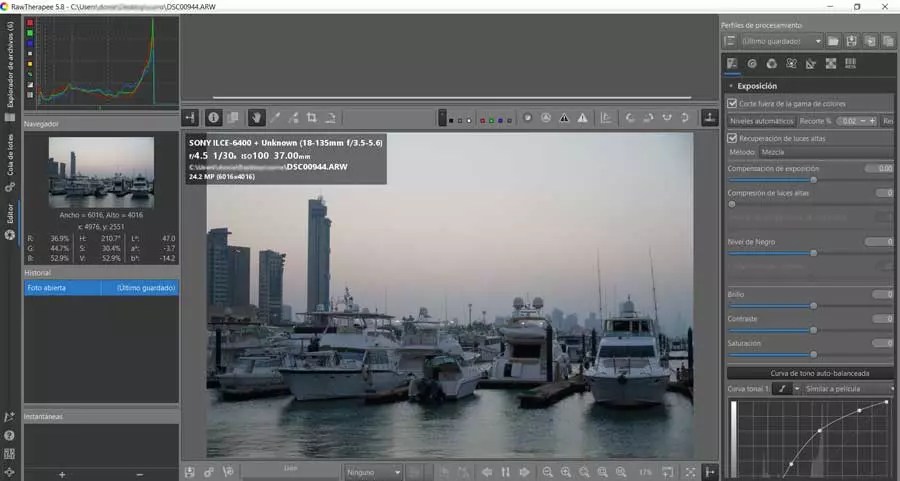Select the Crop tool in the toolbar

312,118
